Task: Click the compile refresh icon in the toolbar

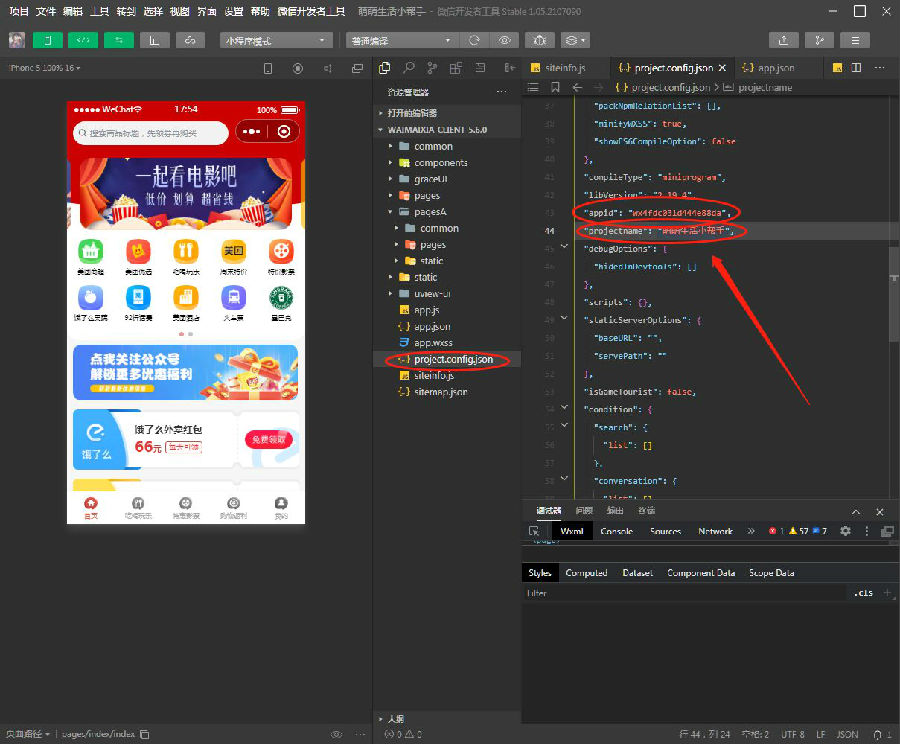Action: 474,41
